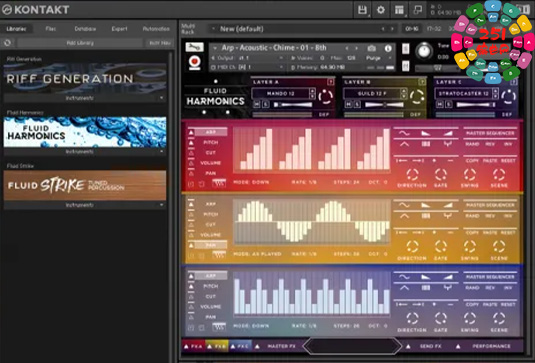Select Y-shaped pattern icon in red sequencer
Viewport: 535px width, 363px height.
click(448, 144)
